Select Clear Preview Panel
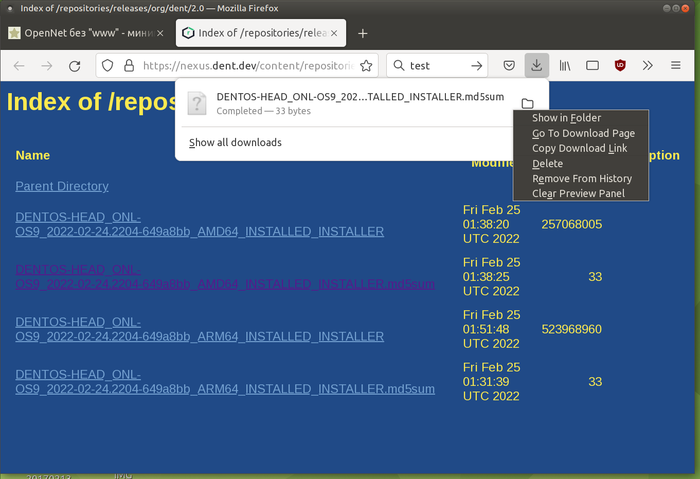Screen dimensions: 700x479 pos(580,193)
